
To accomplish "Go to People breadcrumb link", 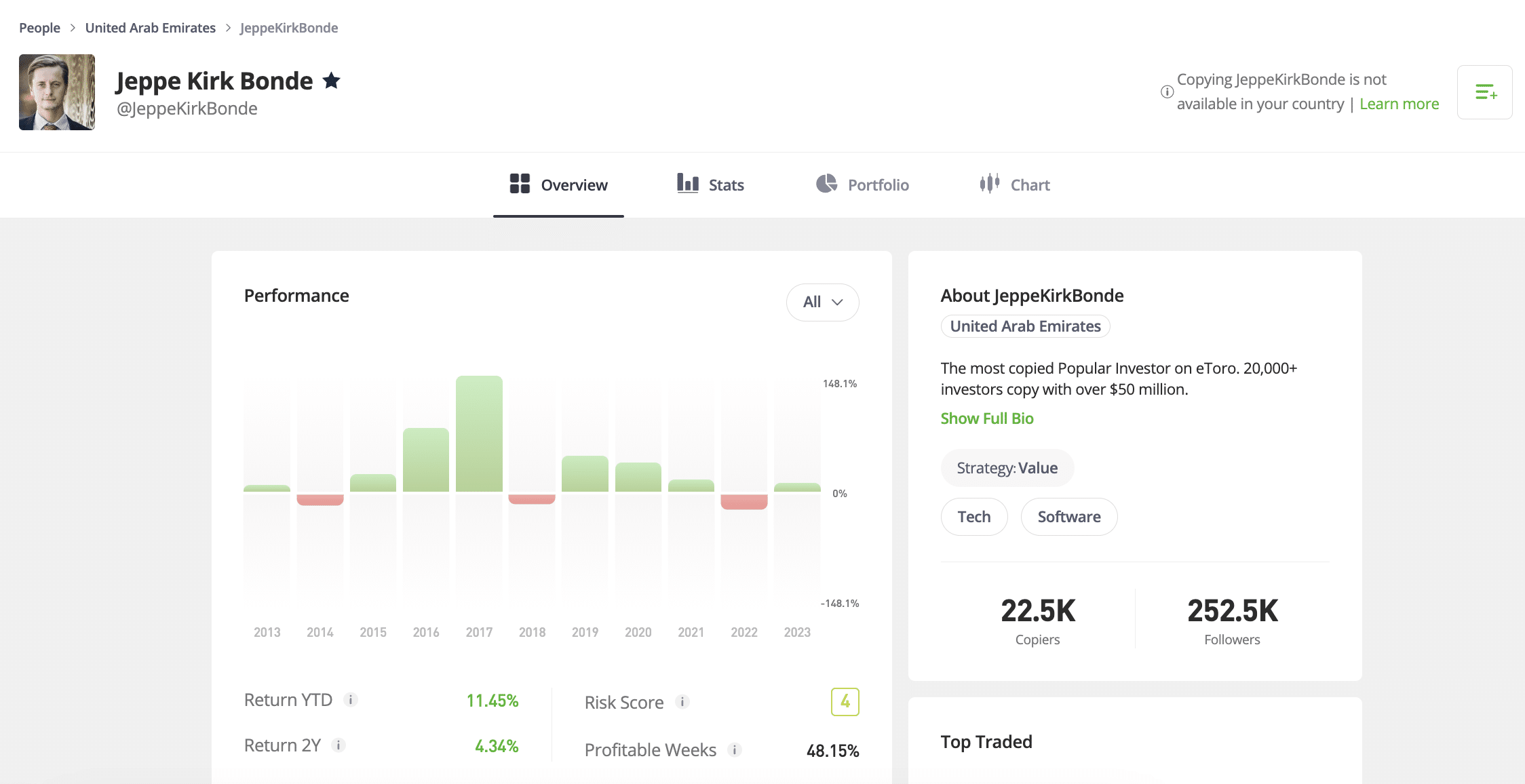I will point(39,28).
